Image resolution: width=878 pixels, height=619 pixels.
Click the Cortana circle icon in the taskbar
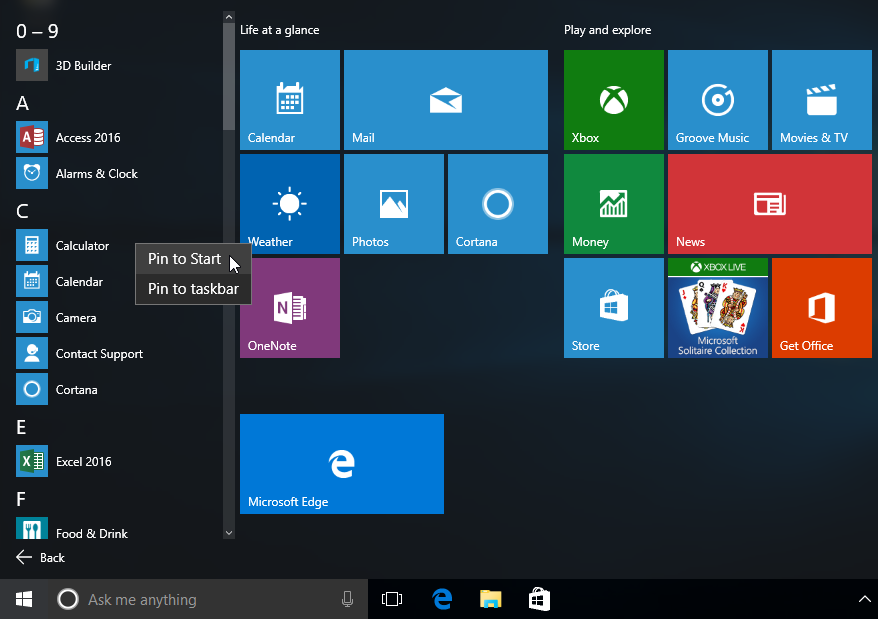coord(68,599)
